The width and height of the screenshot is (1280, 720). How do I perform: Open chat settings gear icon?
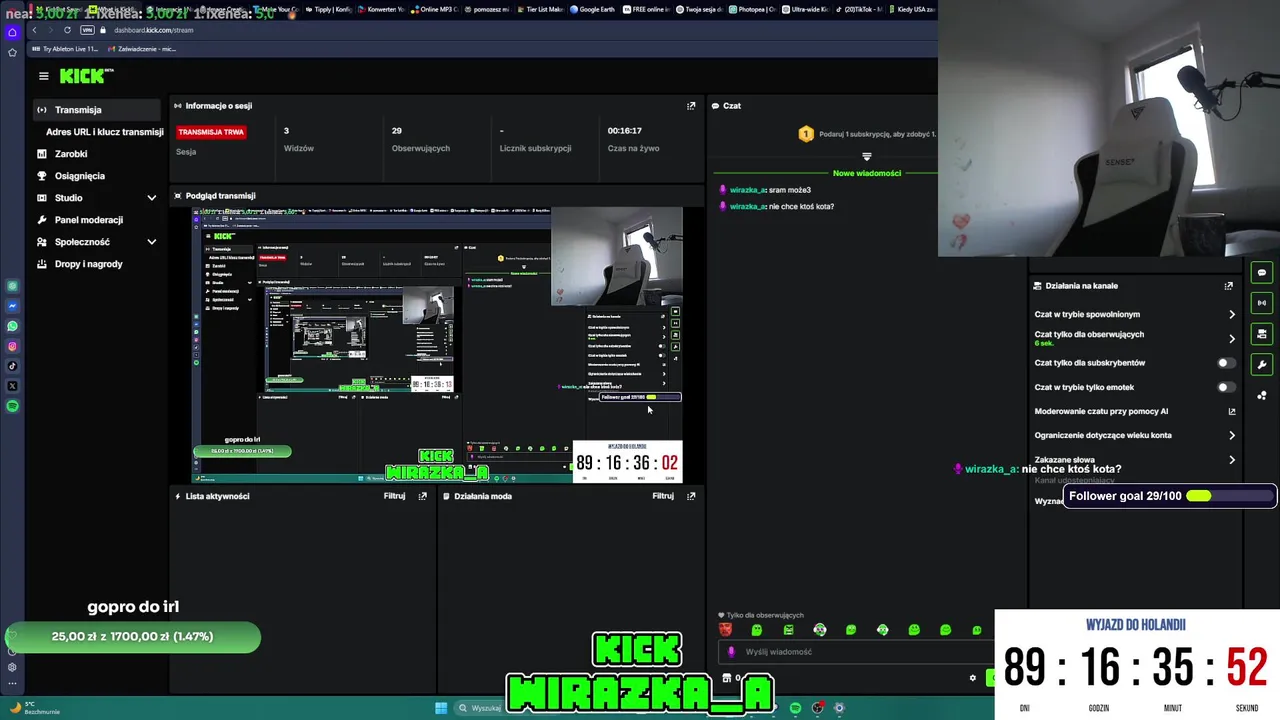(972, 678)
